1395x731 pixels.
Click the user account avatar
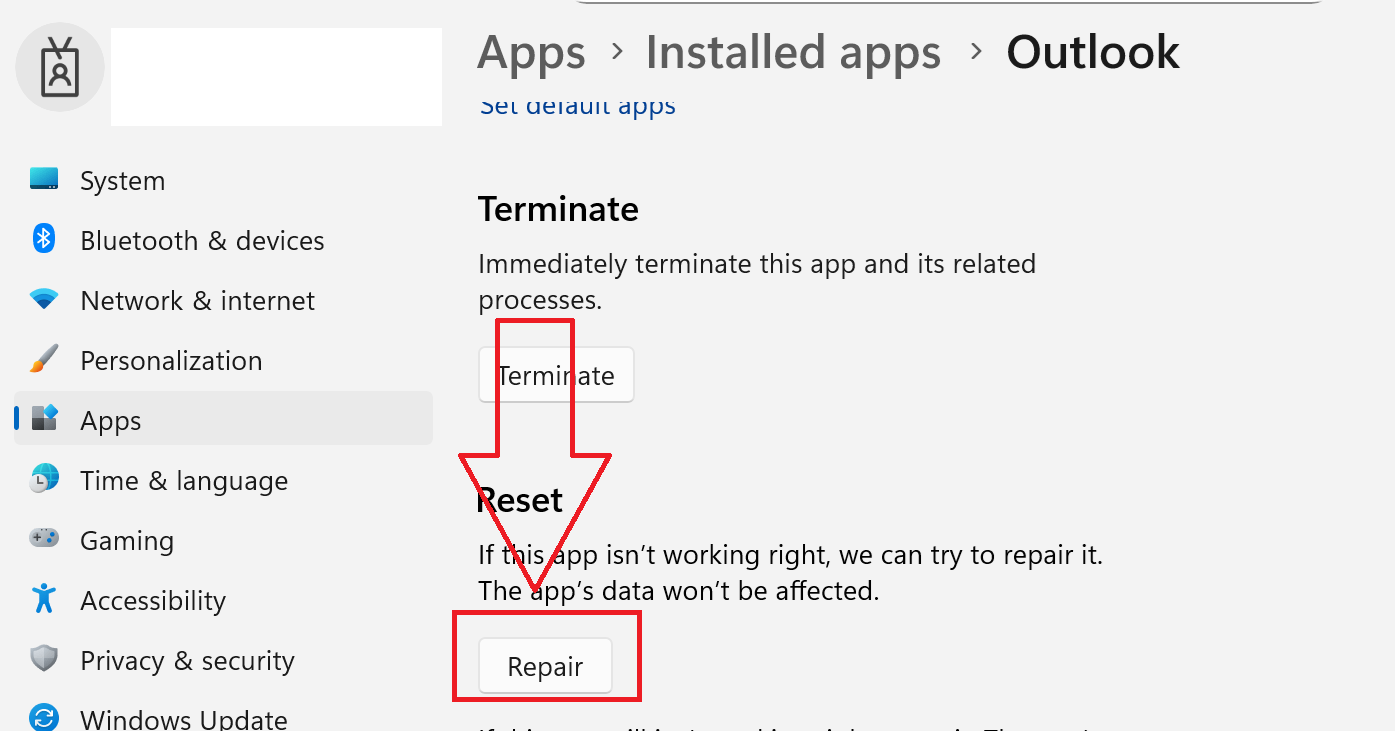pos(60,67)
